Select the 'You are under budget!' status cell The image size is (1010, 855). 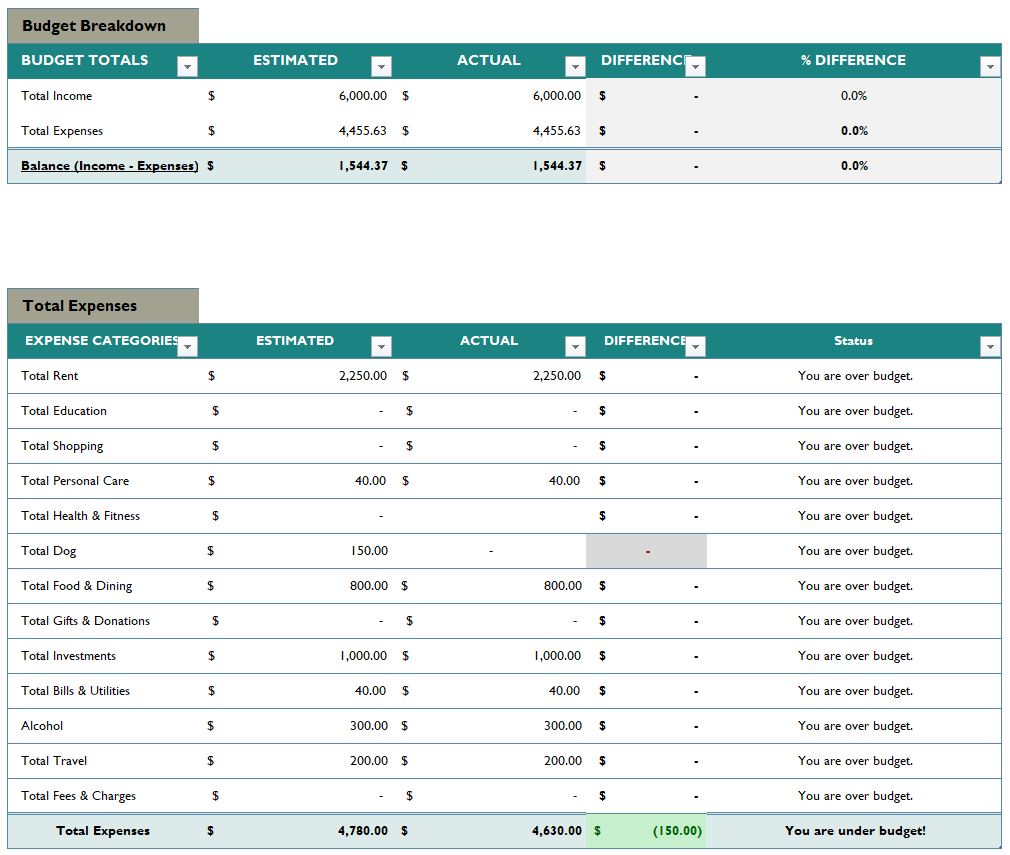click(855, 831)
